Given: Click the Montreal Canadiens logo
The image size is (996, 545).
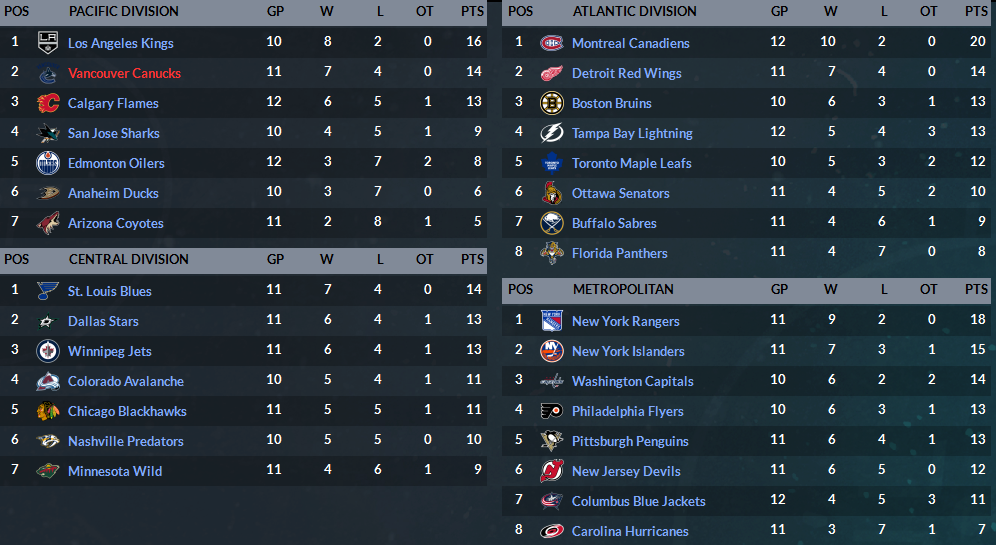Looking at the screenshot, I should [551, 43].
